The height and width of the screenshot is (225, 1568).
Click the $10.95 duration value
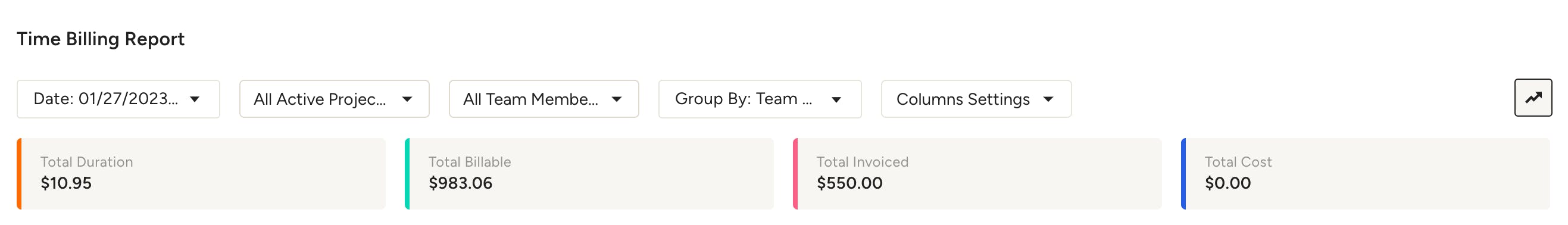coord(65,183)
